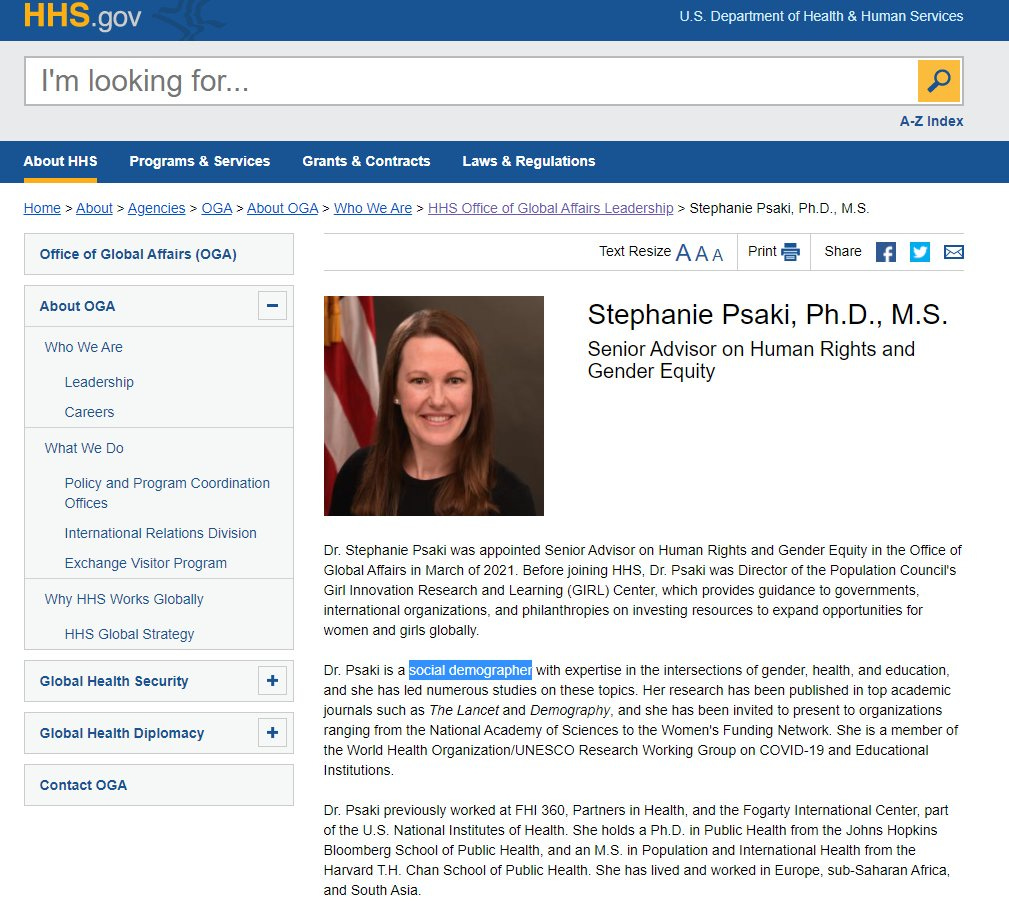Click the yellow search magnifier button
Viewport: 1009px width, 917px height.
tap(938, 81)
